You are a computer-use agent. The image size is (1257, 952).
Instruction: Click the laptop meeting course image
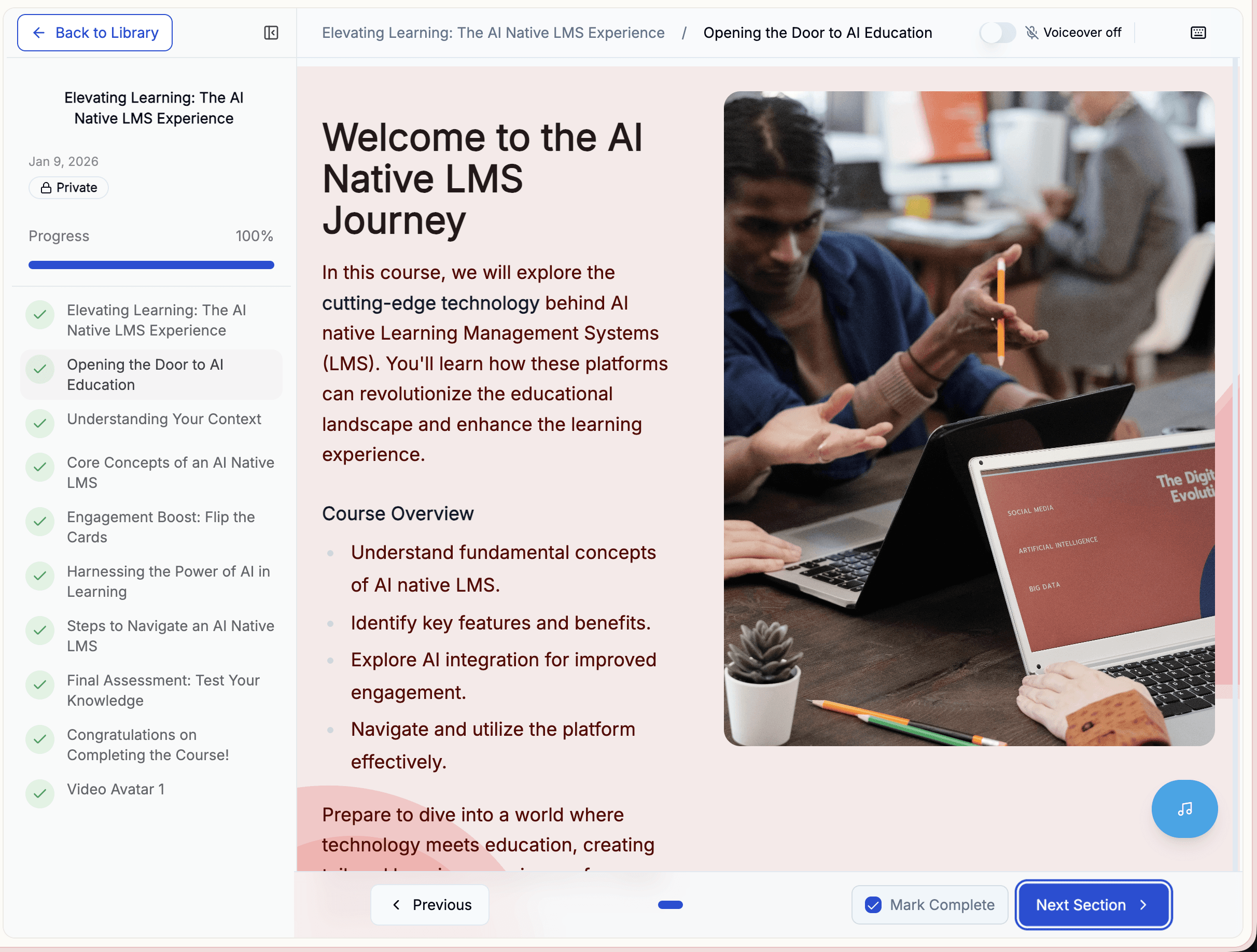[x=968, y=418]
